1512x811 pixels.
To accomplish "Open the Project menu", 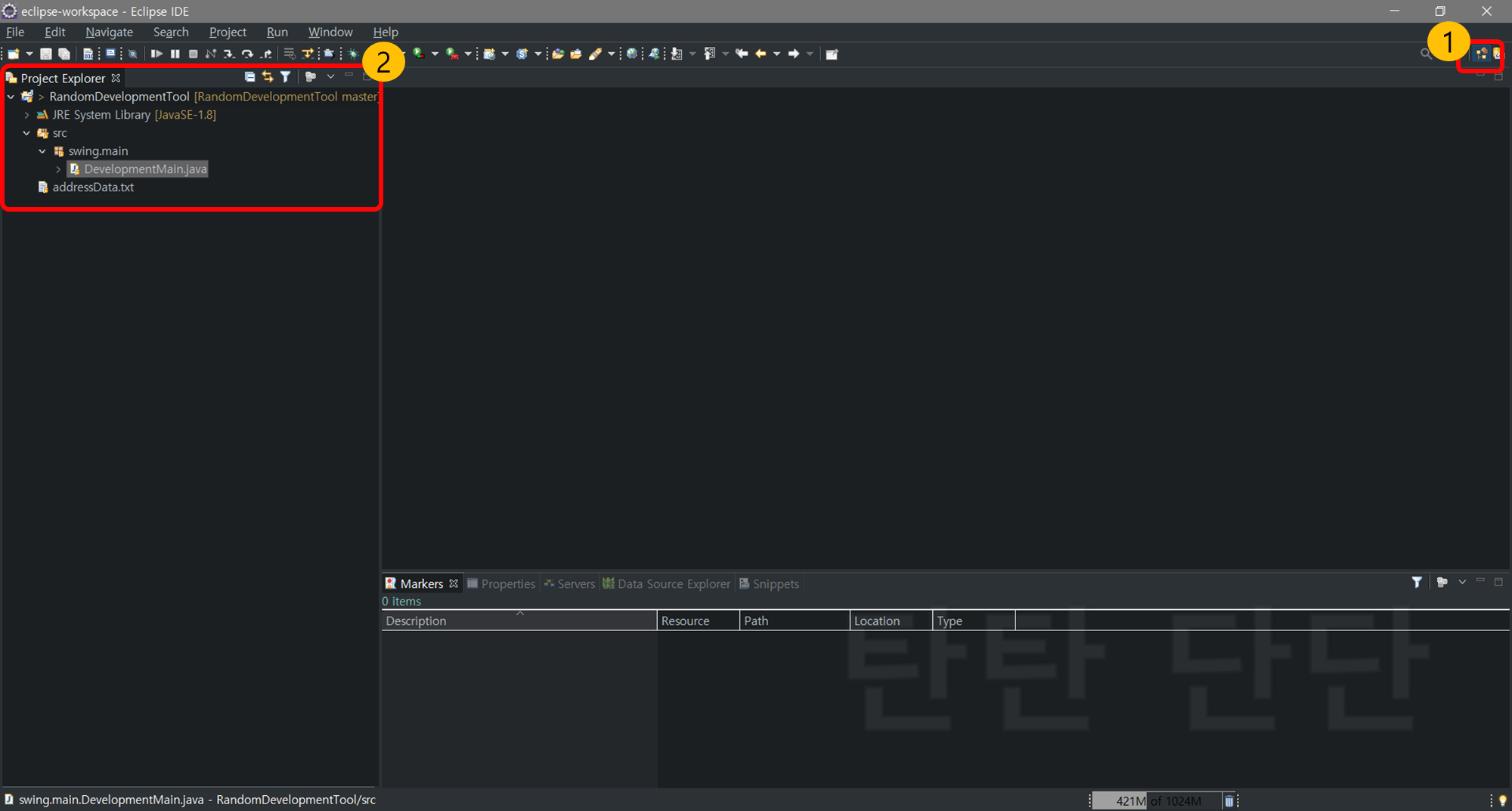I will (228, 32).
